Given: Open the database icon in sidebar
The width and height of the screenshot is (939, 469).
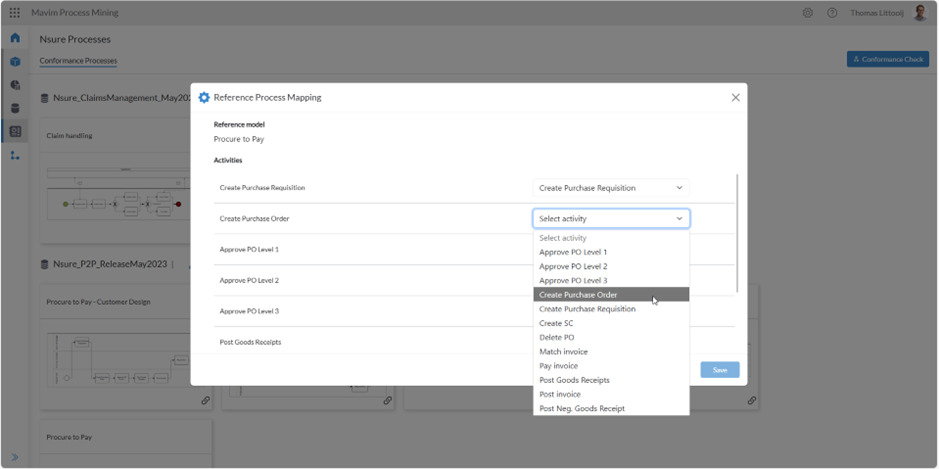Looking at the screenshot, I should [x=15, y=108].
